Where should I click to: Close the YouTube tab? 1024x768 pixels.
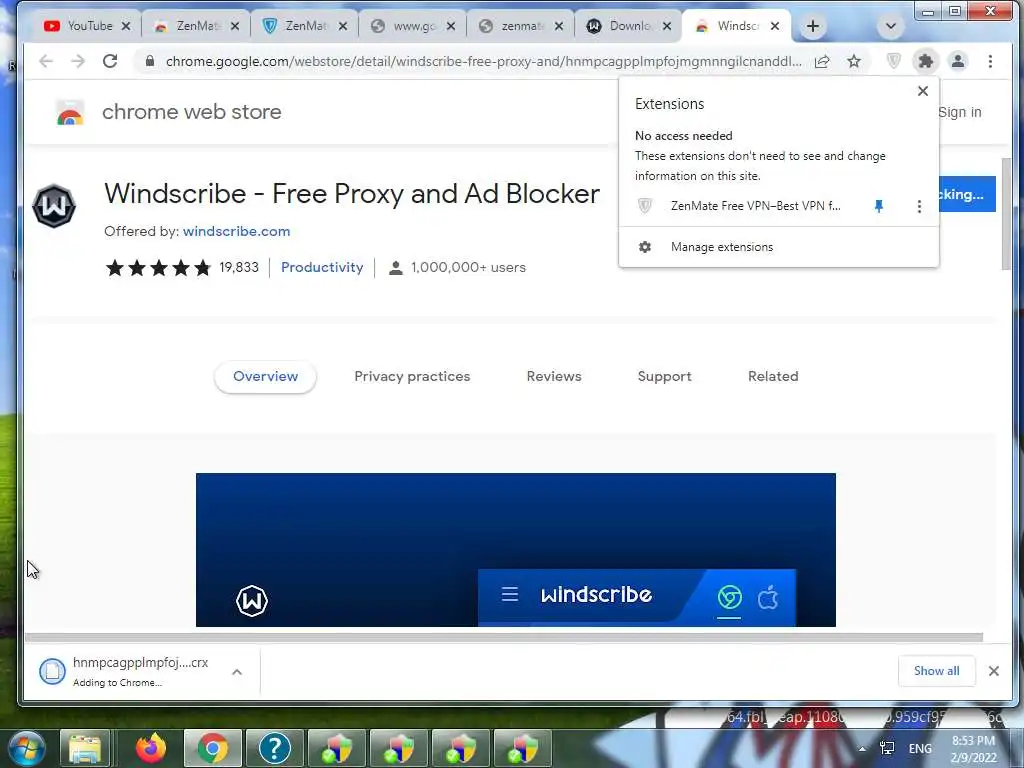pyautogui.click(x=126, y=26)
